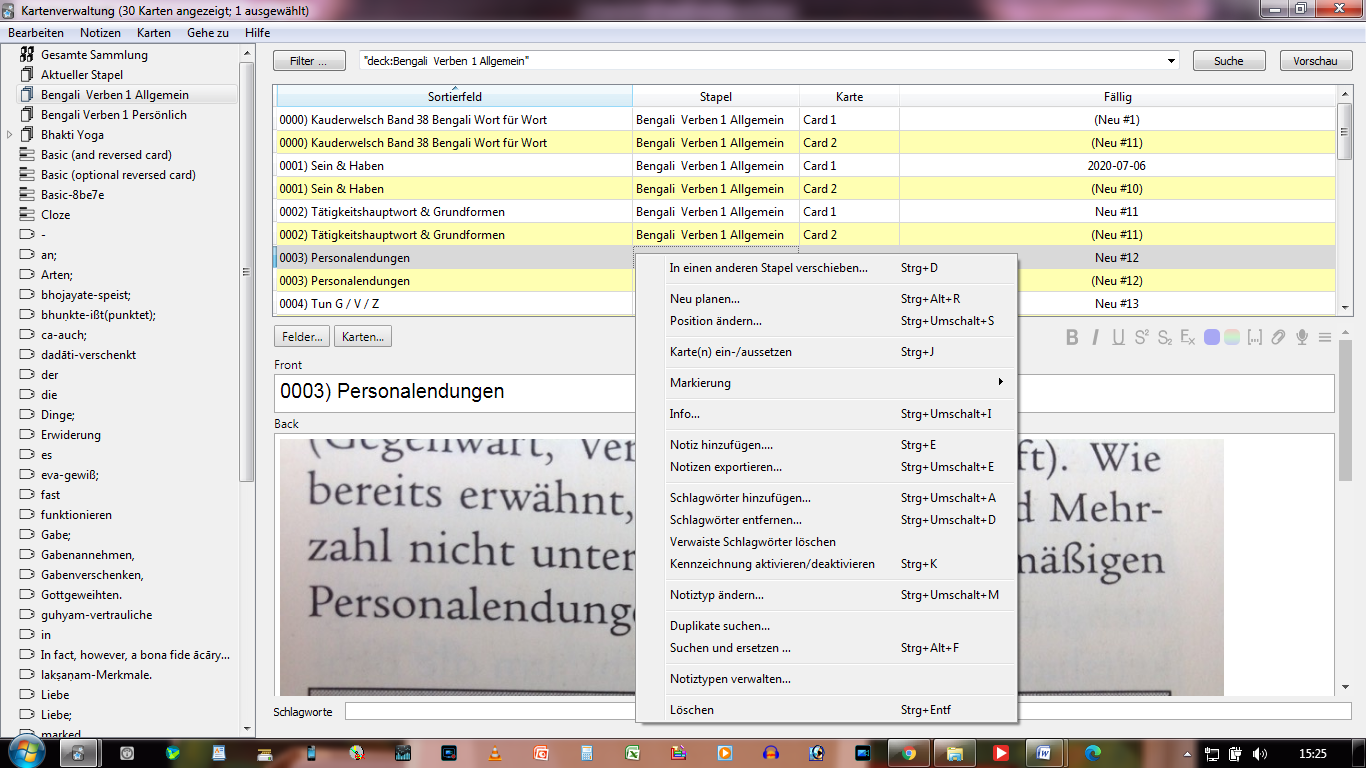Select the Basic-8be7e note type
The width and height of the screenshot is (1366, 768).
pyautogui.click(x=72, y=195)
